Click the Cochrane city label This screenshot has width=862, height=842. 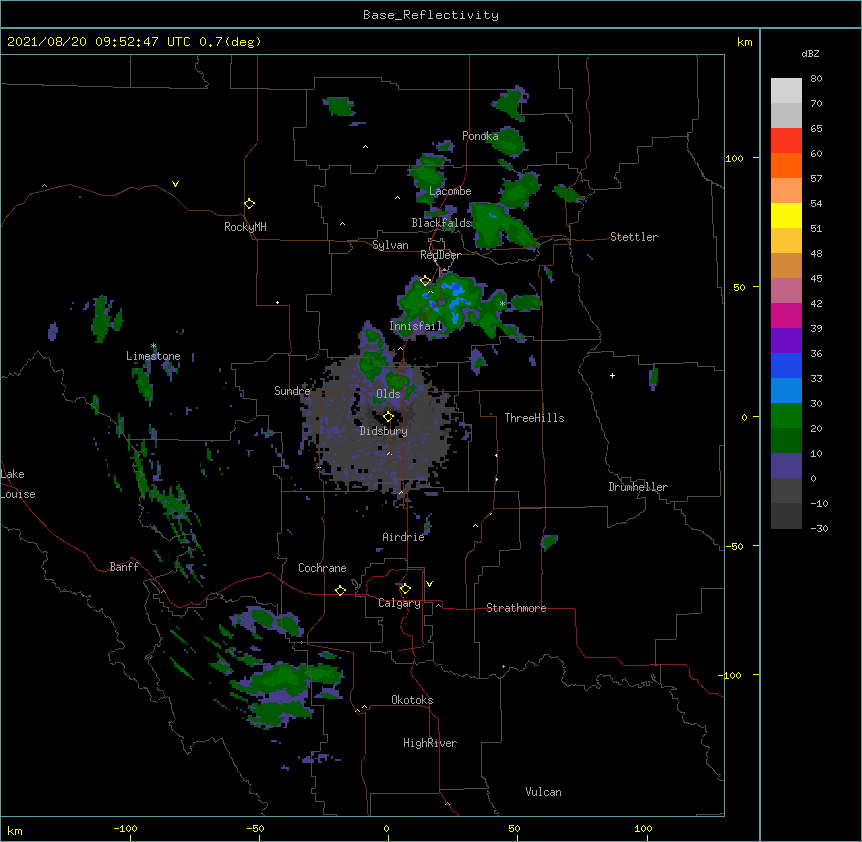(322, 568)
